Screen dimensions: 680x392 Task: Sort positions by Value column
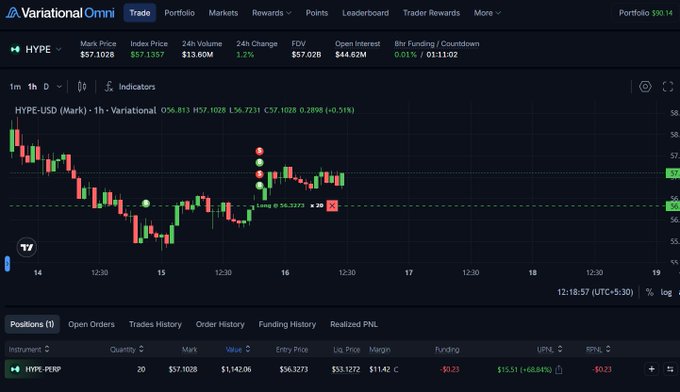[238, 349]
